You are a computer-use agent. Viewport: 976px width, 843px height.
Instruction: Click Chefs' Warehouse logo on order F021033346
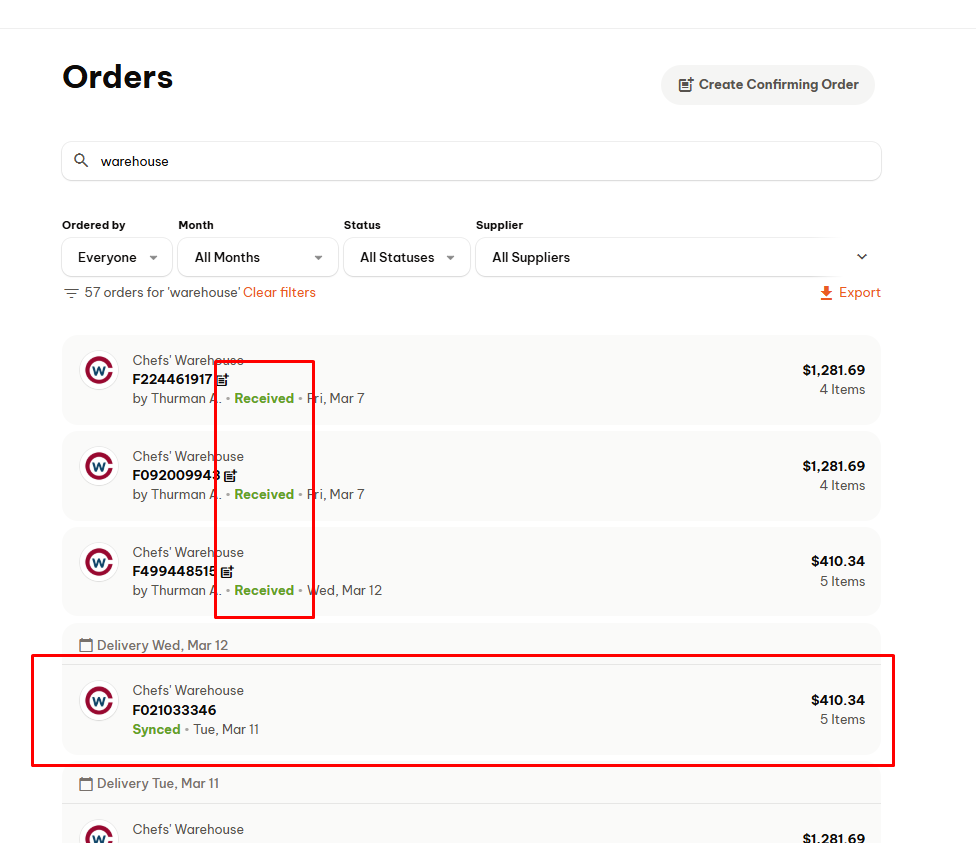[99, 700]
